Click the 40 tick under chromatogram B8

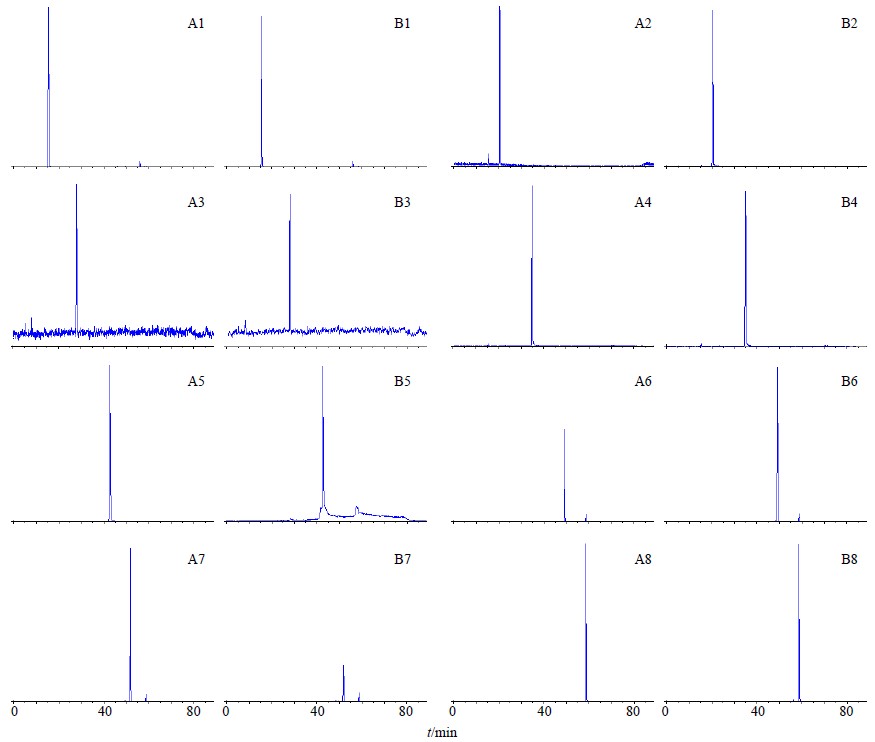pyautogui.click(x=758, y=712)
